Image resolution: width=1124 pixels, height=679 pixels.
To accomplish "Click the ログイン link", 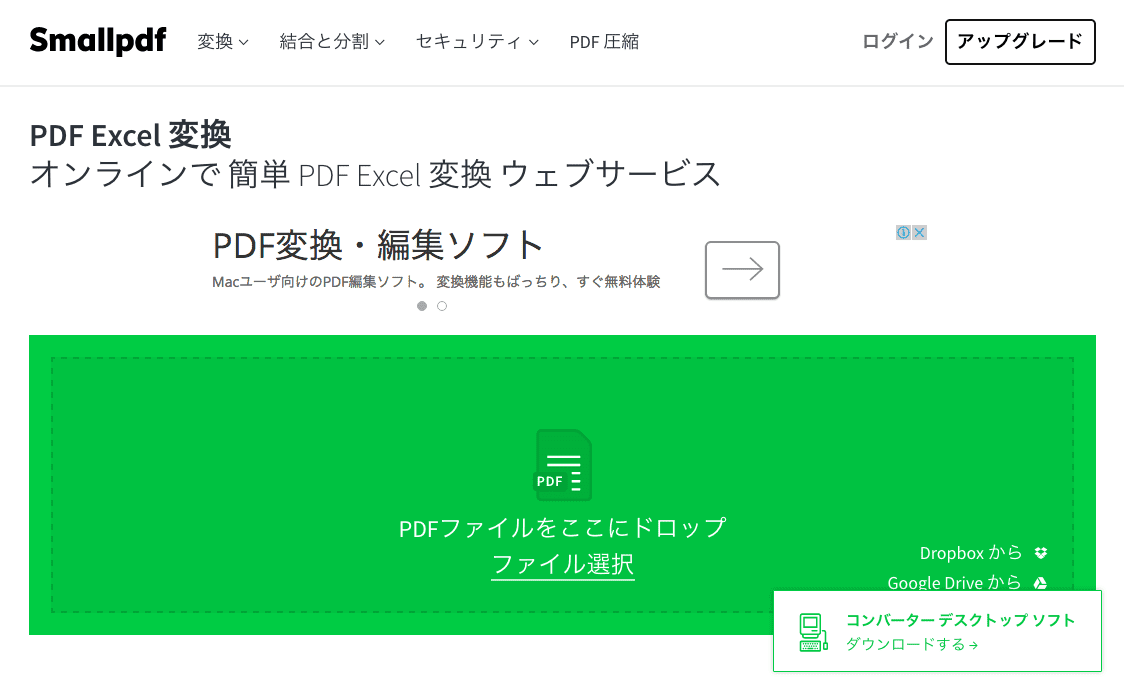I will [x=897, y=42].
